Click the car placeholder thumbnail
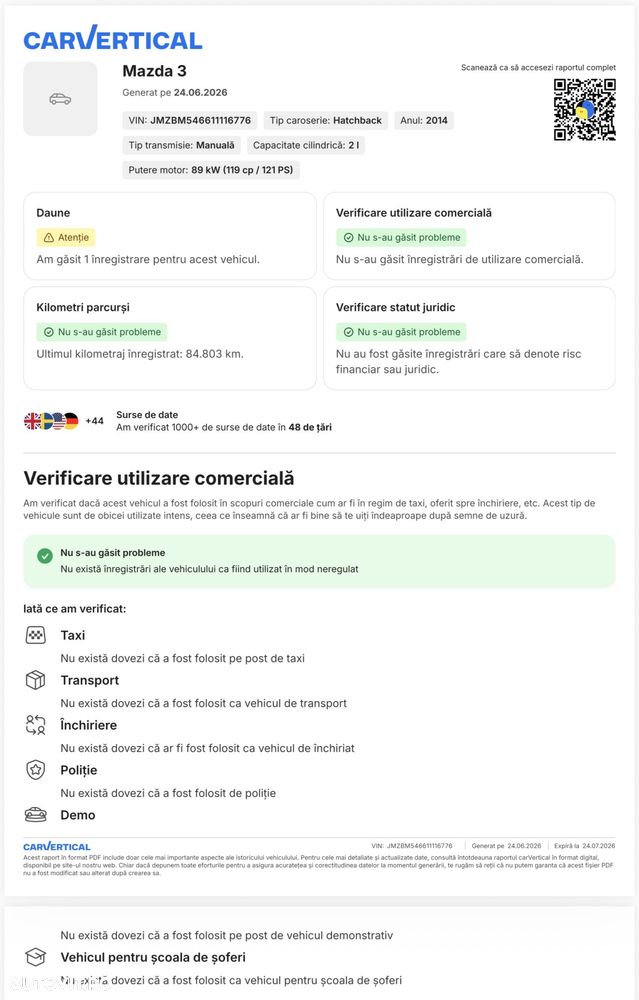 click(x=61, y=99)
